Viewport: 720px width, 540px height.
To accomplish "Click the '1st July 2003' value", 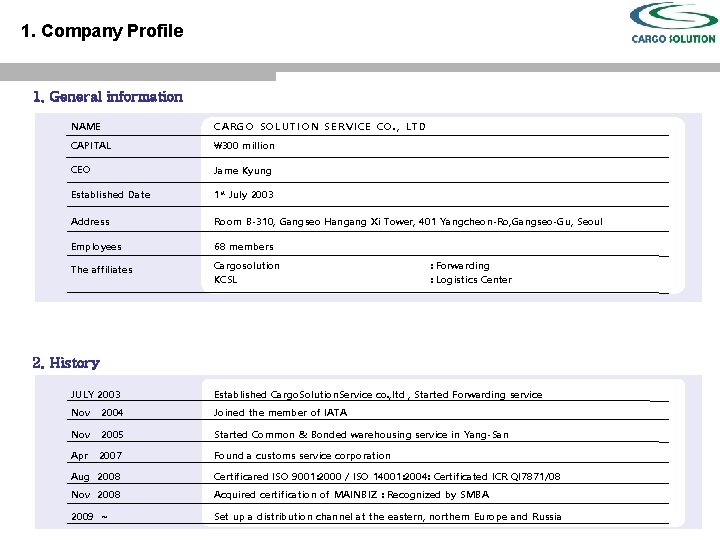I will (x=244, y=195).
